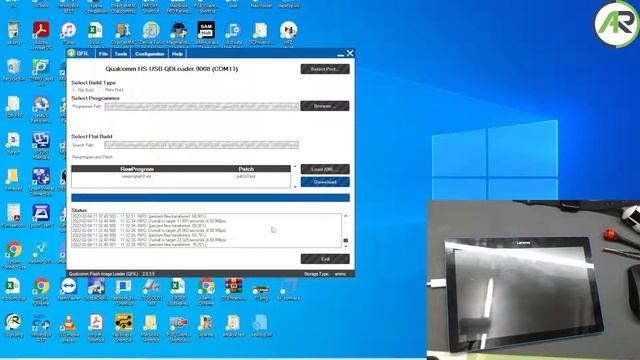Open the network monitors desktop icon
Viewport: 640px width, 360px height.
tap(41, 140)
